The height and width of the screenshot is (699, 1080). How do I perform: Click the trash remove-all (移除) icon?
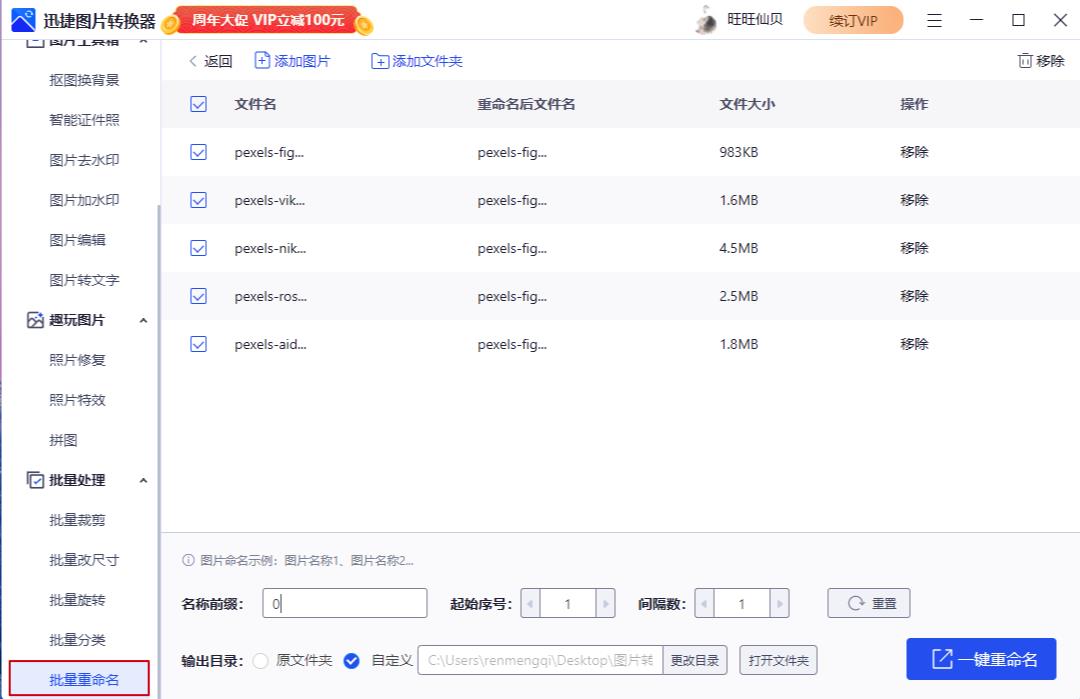click(x=1024, y=61)
